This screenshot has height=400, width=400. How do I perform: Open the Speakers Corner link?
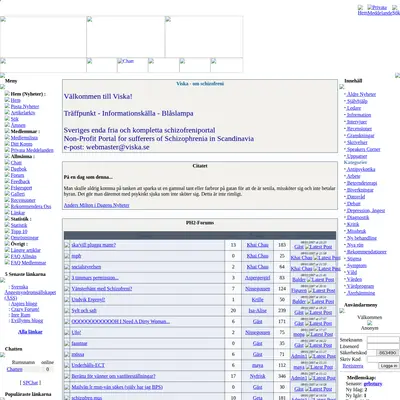point(364,149)
